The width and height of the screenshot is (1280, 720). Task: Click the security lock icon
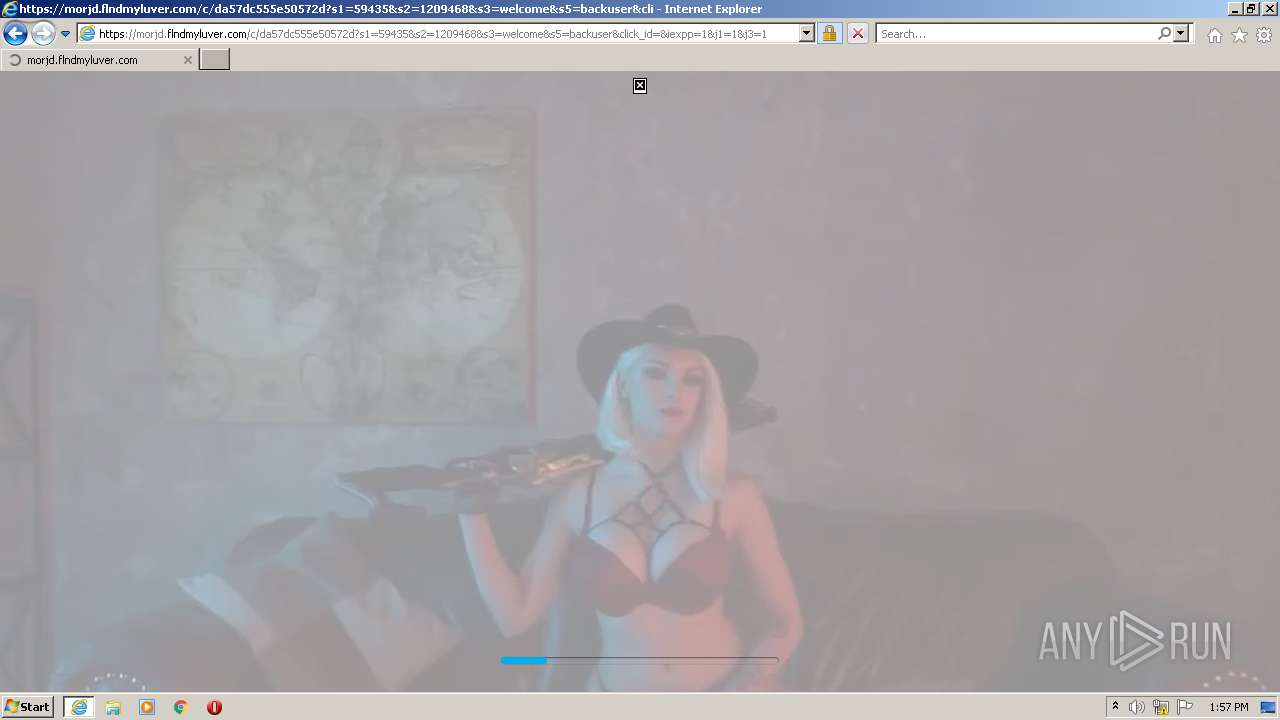click(829, 34)
